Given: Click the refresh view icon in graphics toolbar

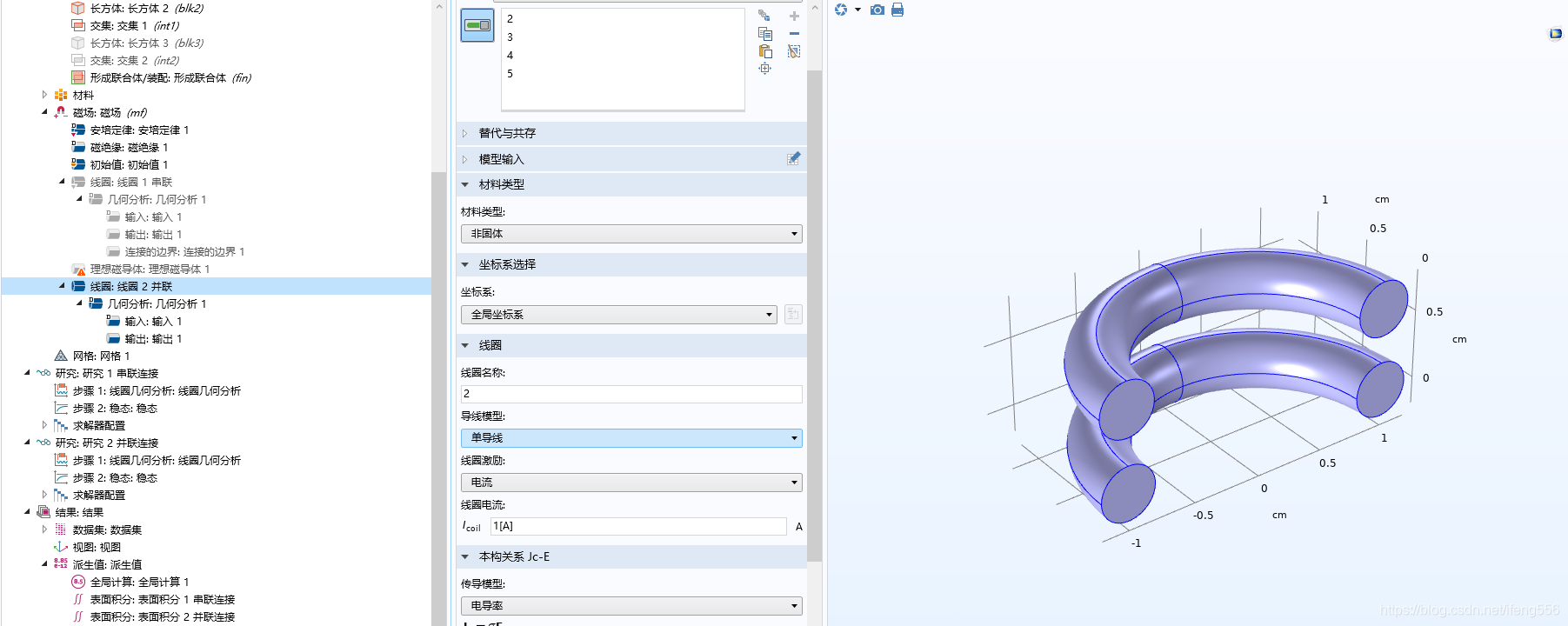Looking at the screenshot, I should pos(841,10).
